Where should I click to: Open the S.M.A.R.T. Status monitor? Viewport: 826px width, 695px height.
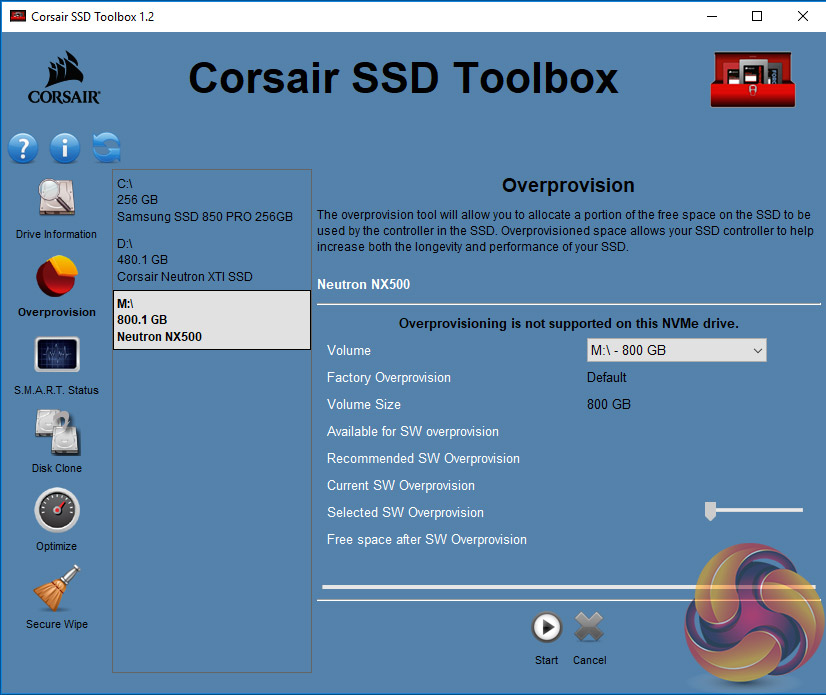[x=56, y=357]
